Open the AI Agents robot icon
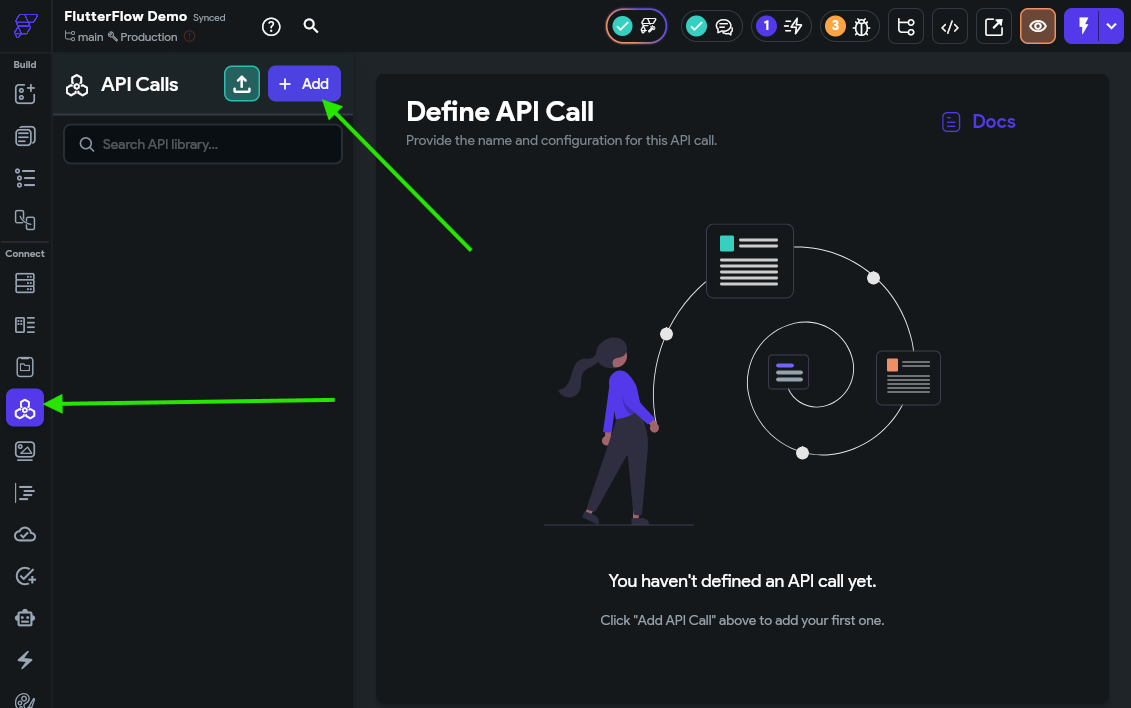 tap(25, 618)
